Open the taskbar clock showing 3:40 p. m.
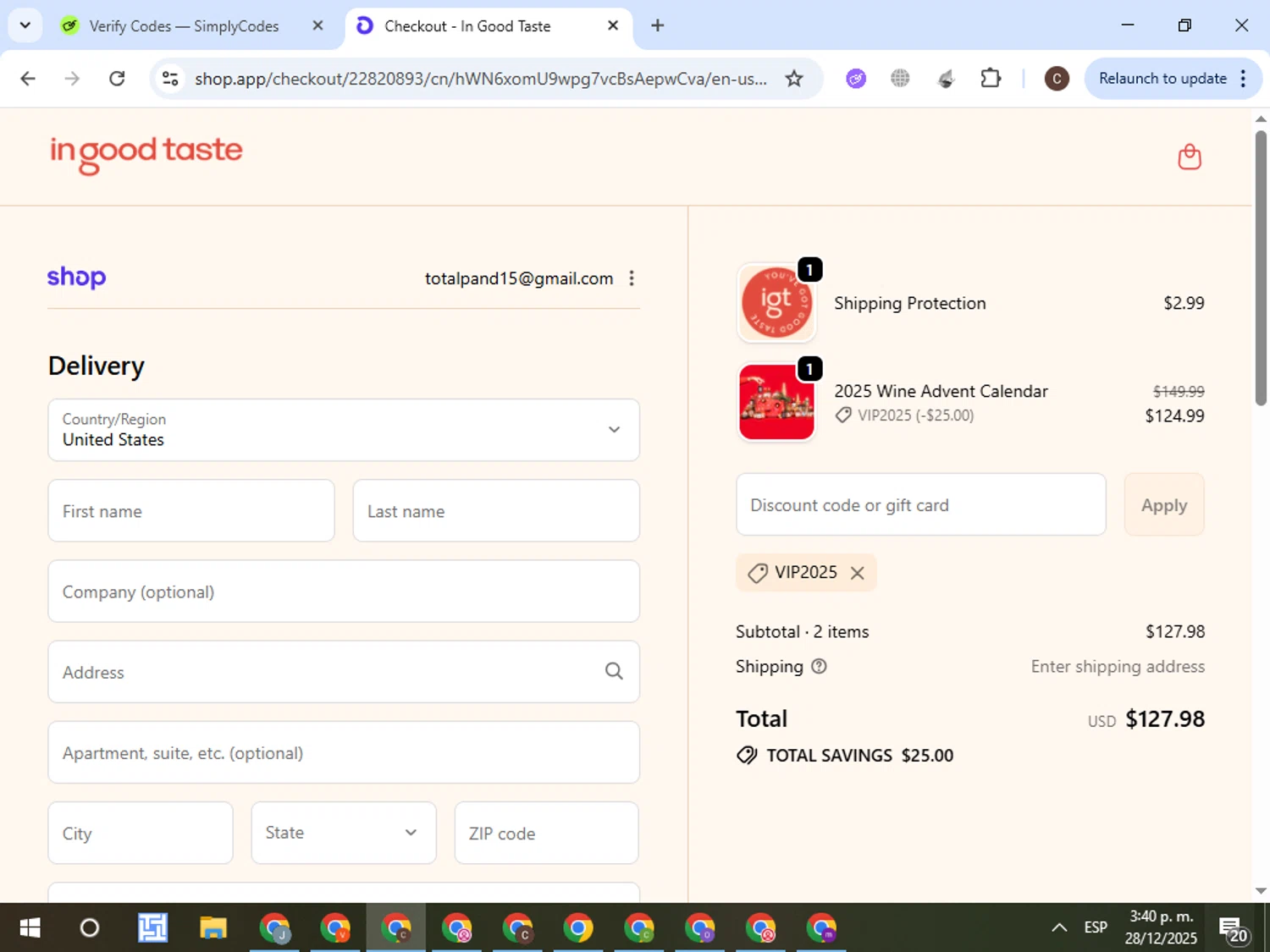 point(1161,927)
